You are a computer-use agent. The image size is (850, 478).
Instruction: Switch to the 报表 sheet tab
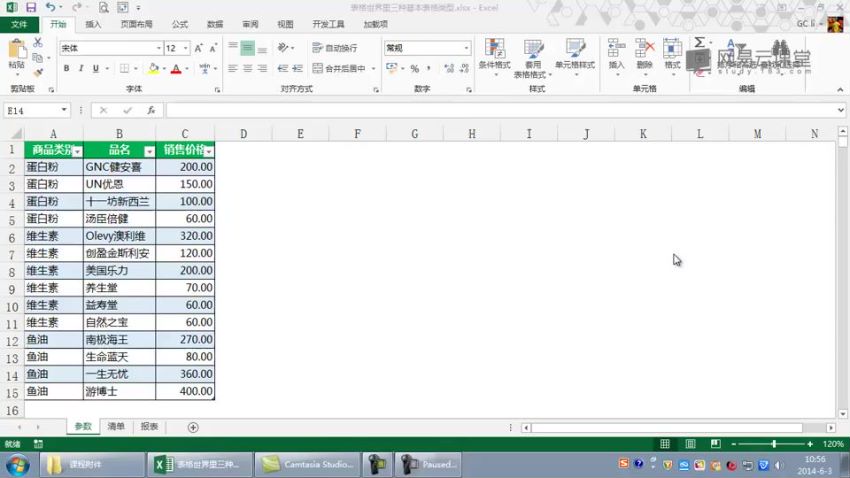[x=149, y=427]
